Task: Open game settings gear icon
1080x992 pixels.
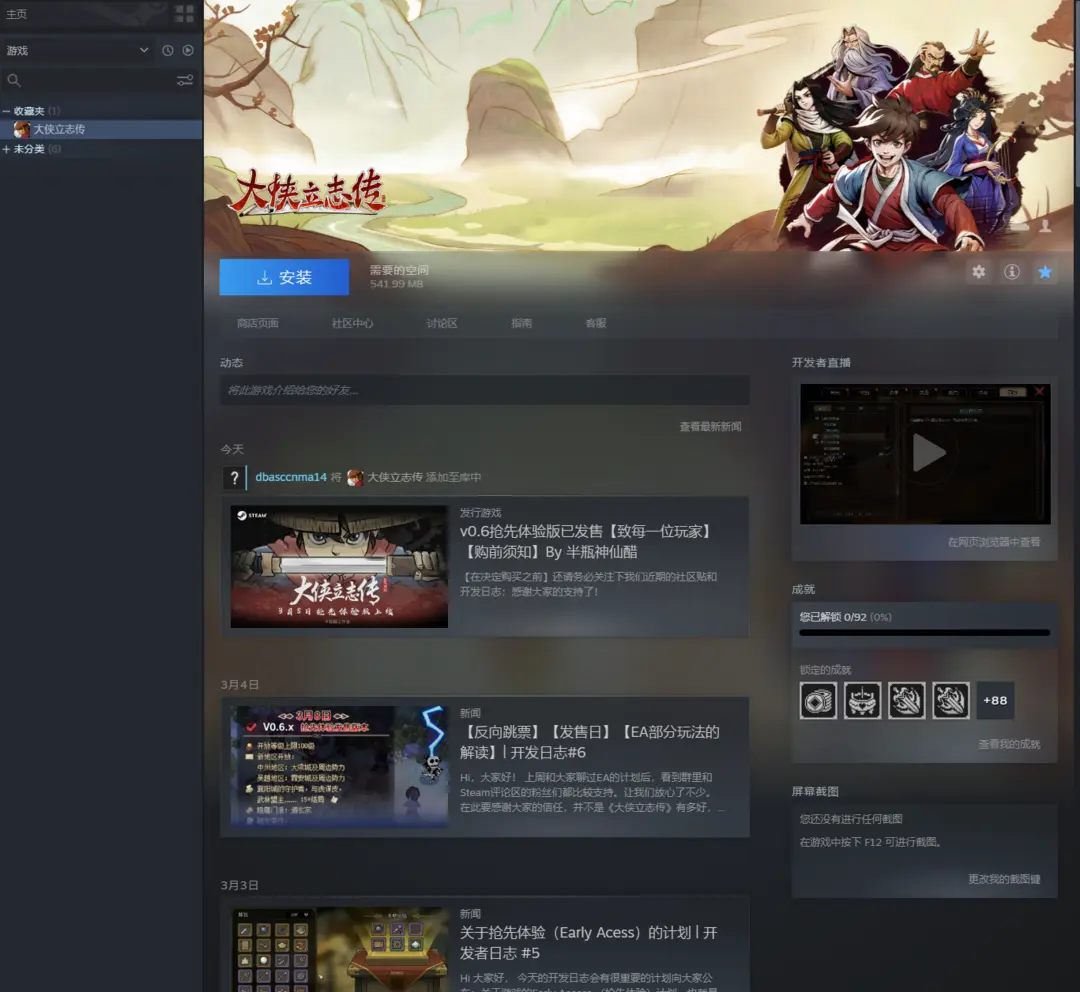Action: [x=979, y=272]
